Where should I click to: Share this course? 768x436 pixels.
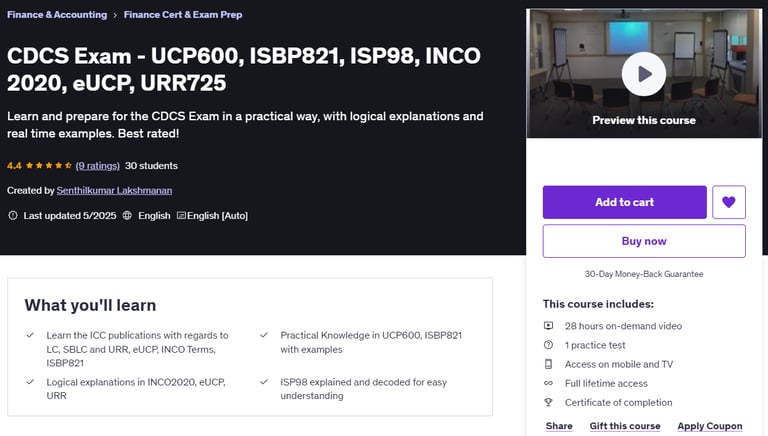(x=559, y=426)
